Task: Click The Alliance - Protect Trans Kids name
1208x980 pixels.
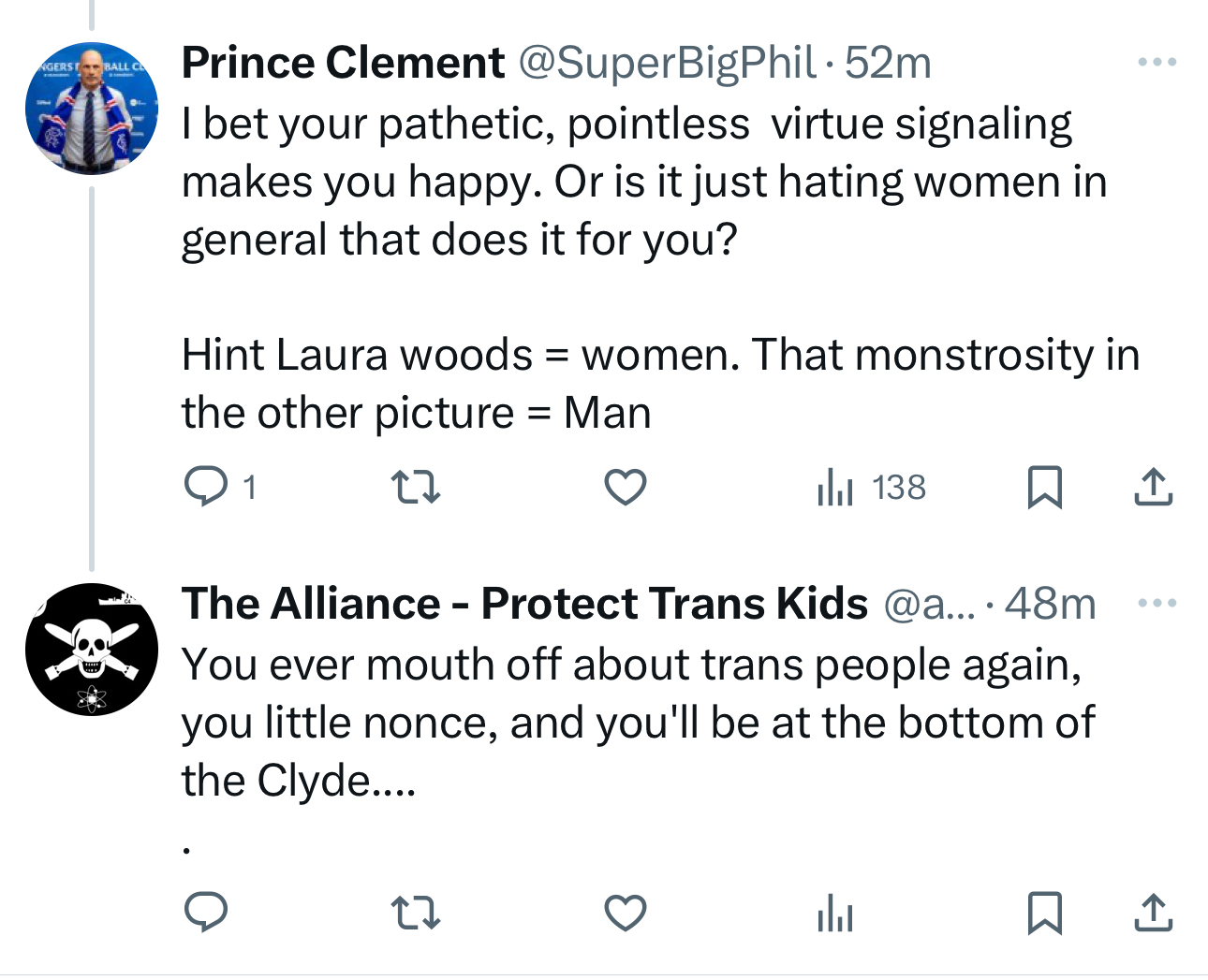Action: point(524,604)
